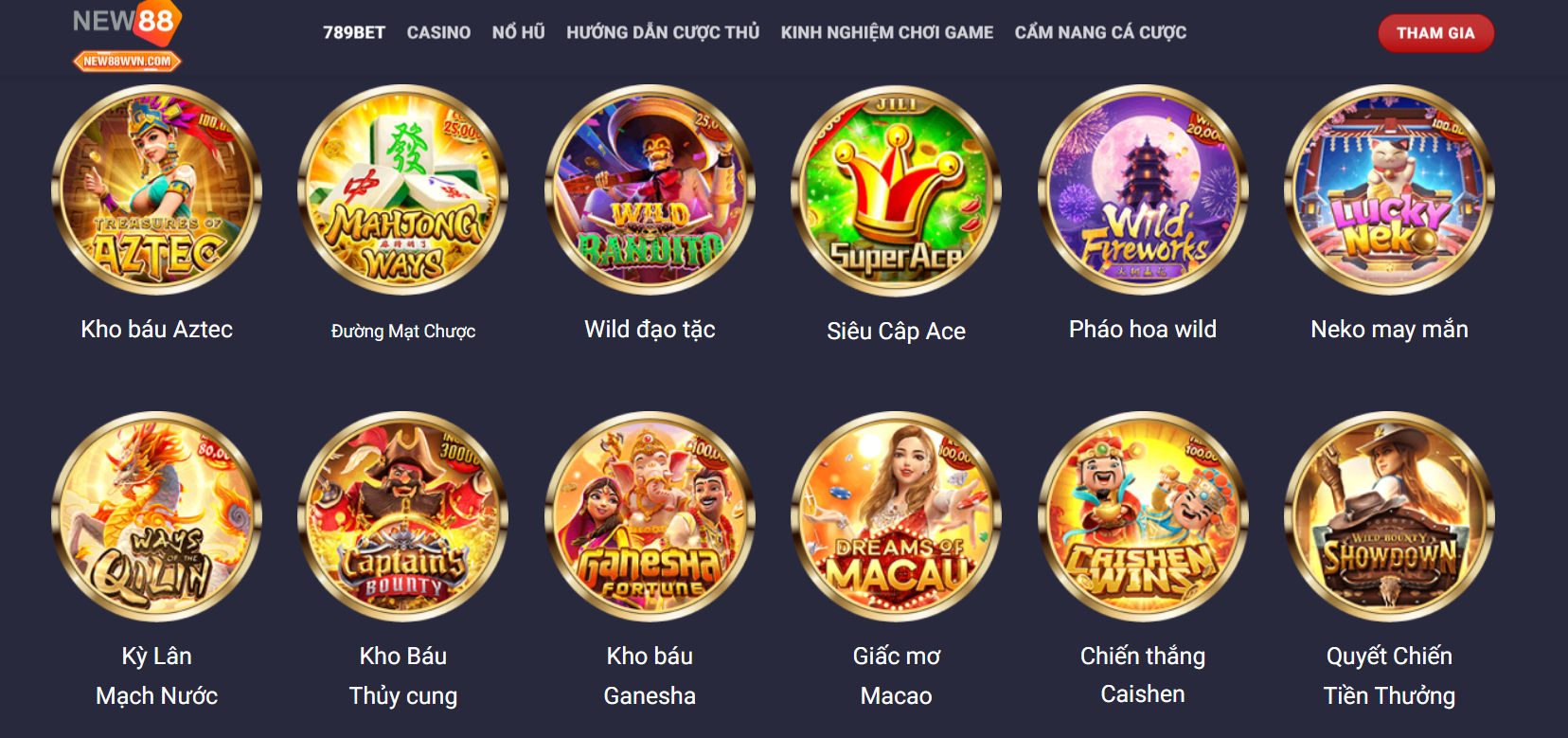1568x738 pixels.
Task: Click the NEW88 site logo
Action: (x=127, y=37)
